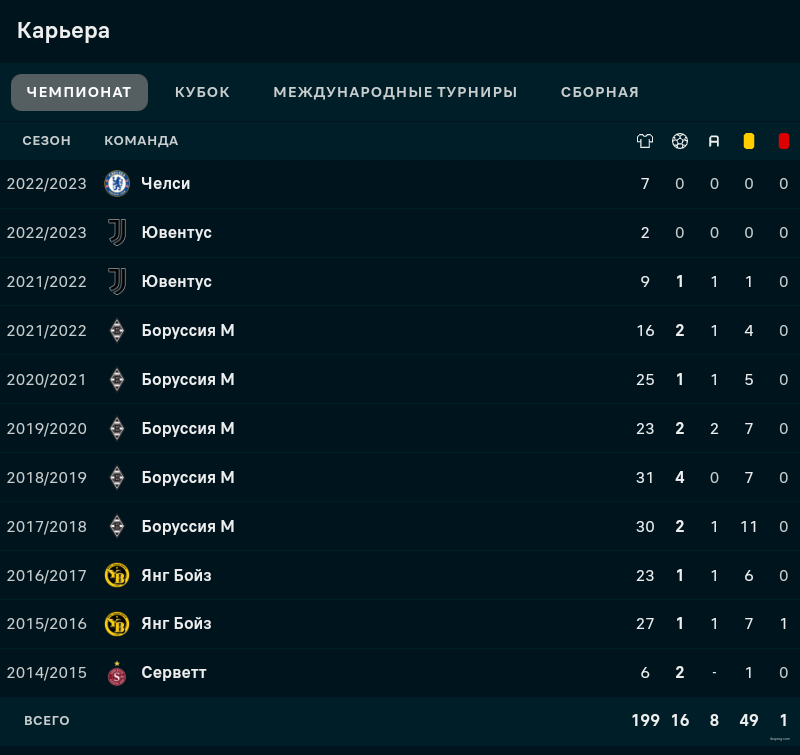Switch to the Сборная tab
The height and width of the screenshot is (755, 800).
click(x=600, y=92)
